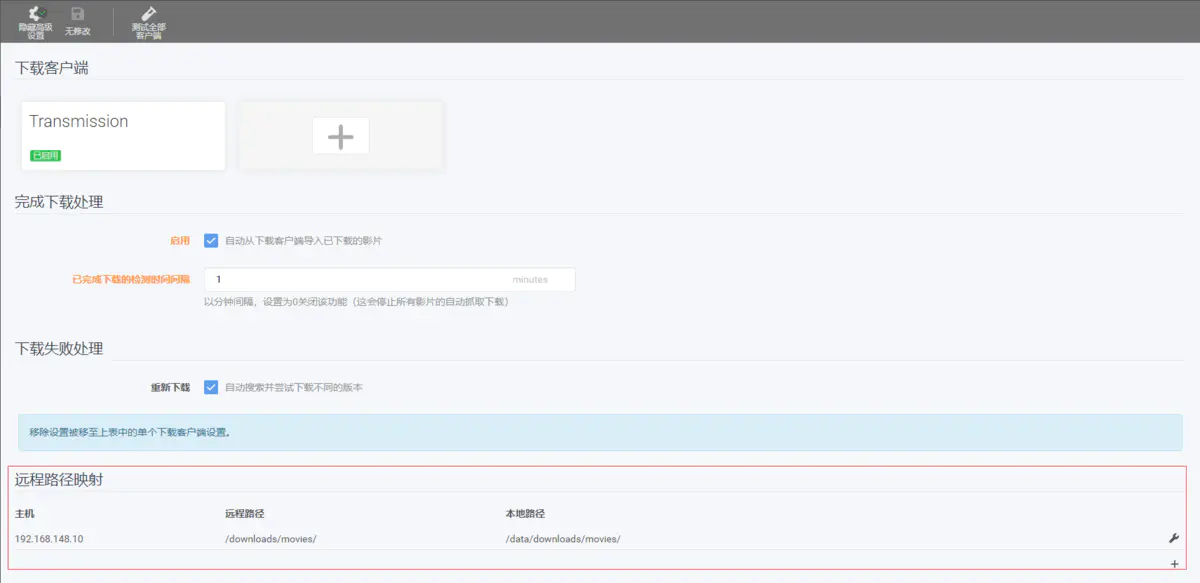Image resolution: width=1200 pixels, height=583 pixels.
Task: Add a new remote path mapping with the plus
Action: pyautogui.click(x=1174, y=564)
